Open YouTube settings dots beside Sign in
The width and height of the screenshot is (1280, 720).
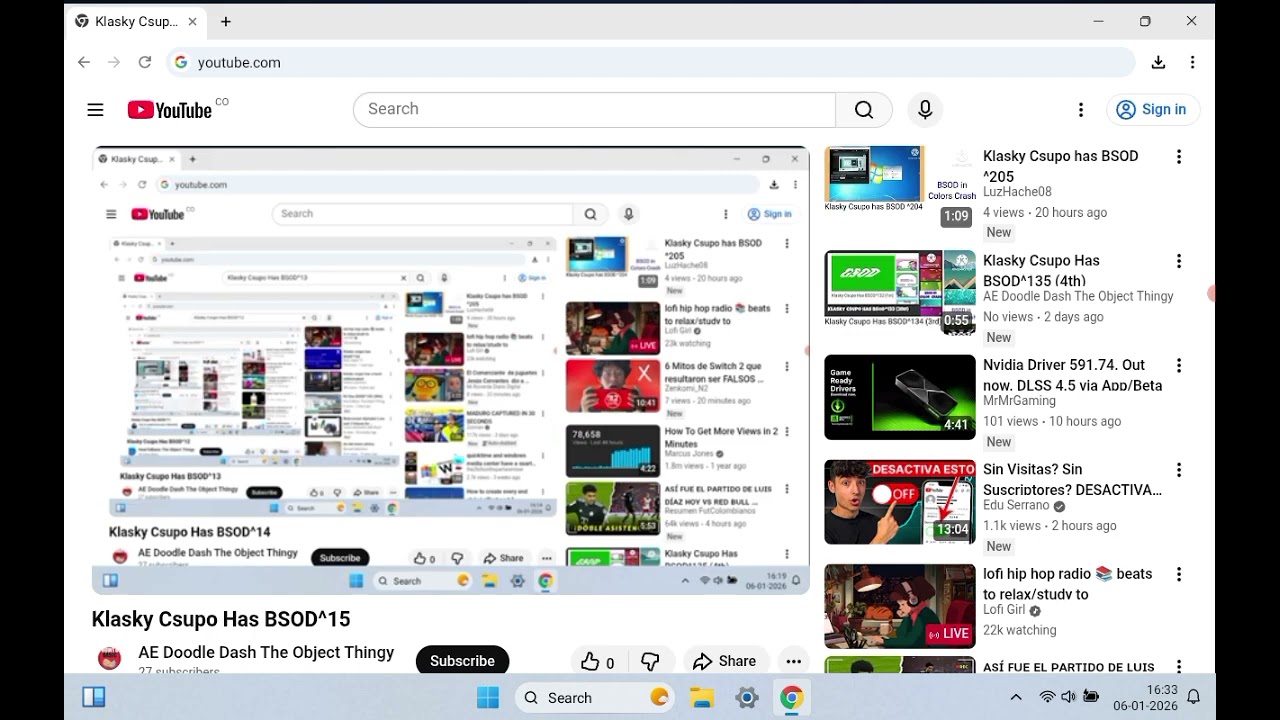[1081, 110]
